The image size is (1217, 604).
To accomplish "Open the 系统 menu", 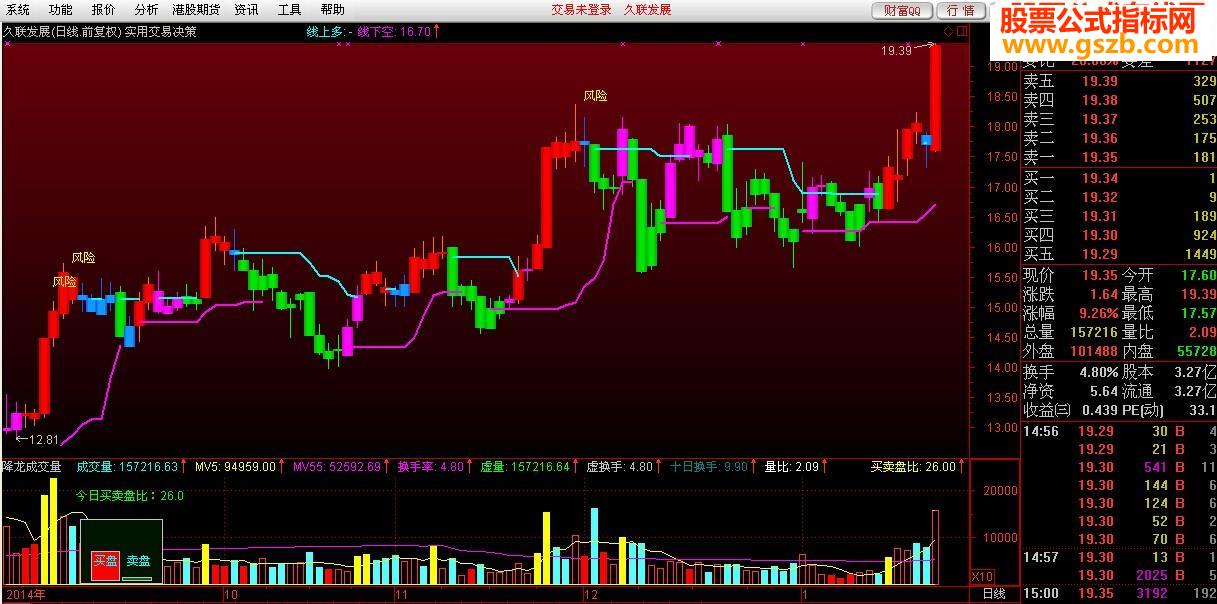I will coord(18,10).
